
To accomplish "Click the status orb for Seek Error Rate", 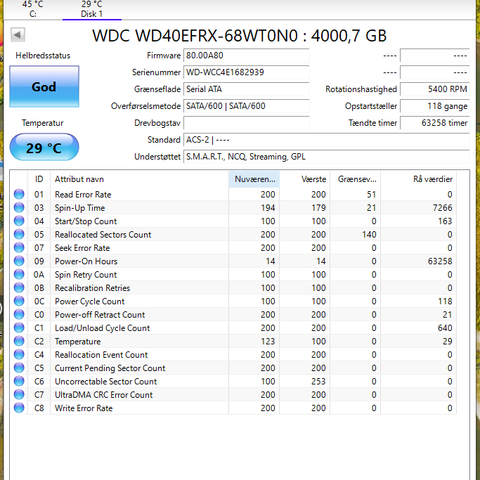I will 19,248.
